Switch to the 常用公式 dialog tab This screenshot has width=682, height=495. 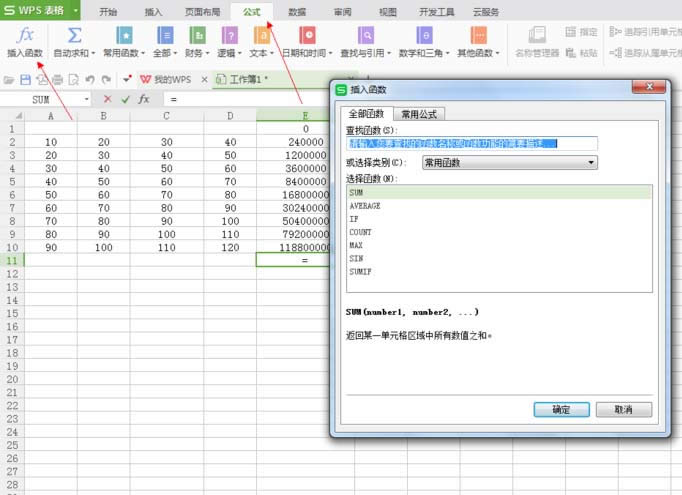[x=418, y=114]
